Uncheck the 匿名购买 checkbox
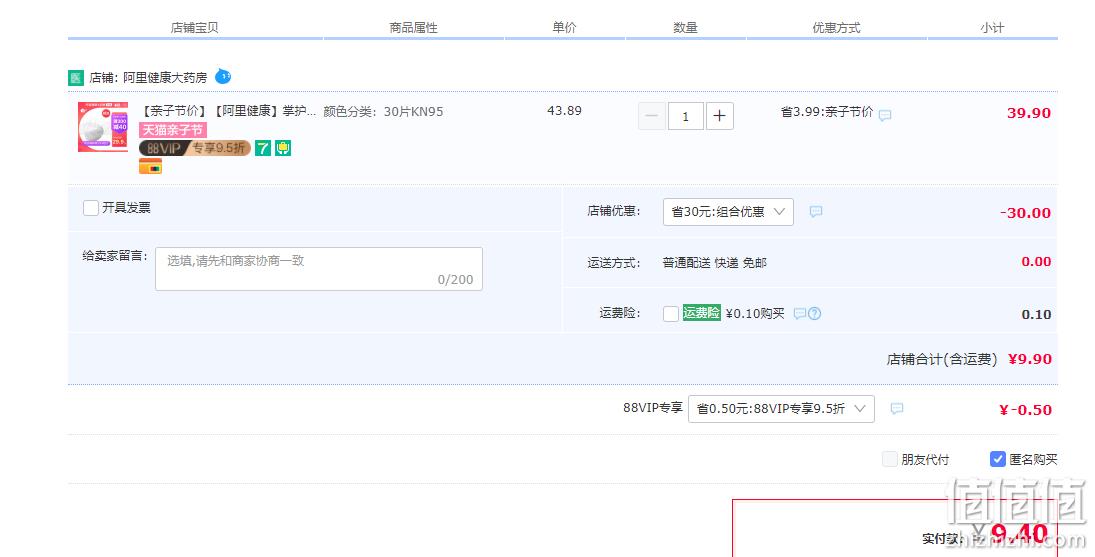This screenshot has height=557, width=1095. coord(998,459)
